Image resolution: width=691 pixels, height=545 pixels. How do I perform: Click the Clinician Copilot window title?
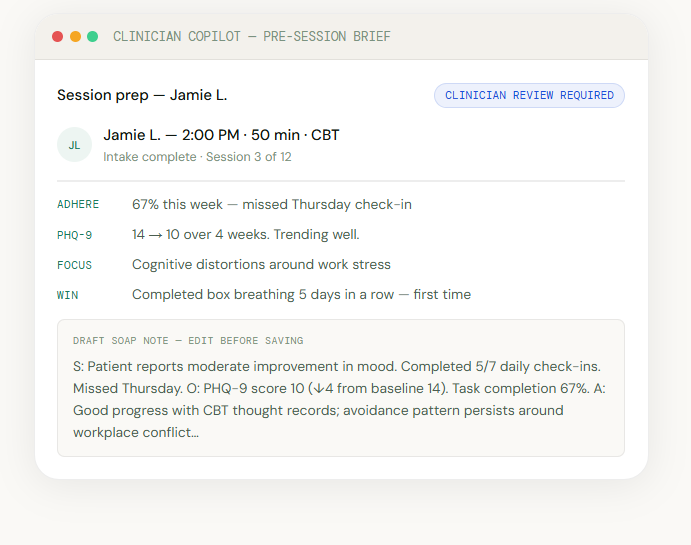click(252, 37)
